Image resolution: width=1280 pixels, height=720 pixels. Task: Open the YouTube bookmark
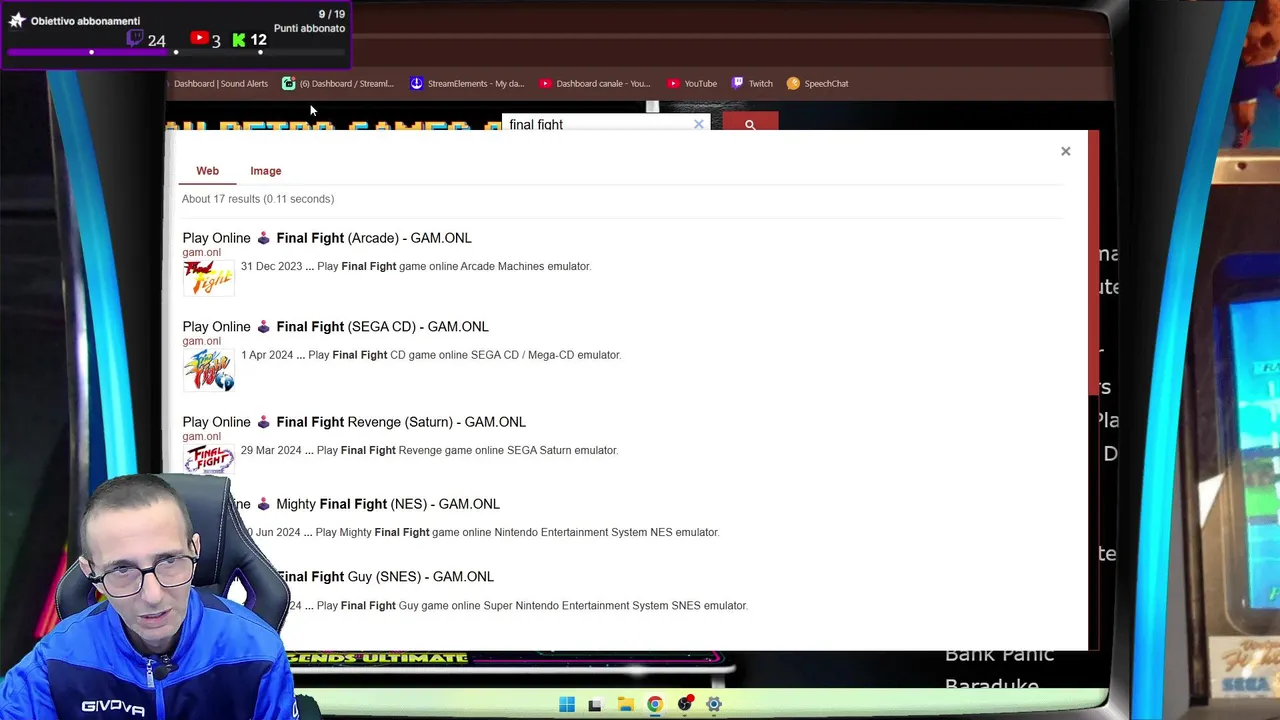coord(692,84)
